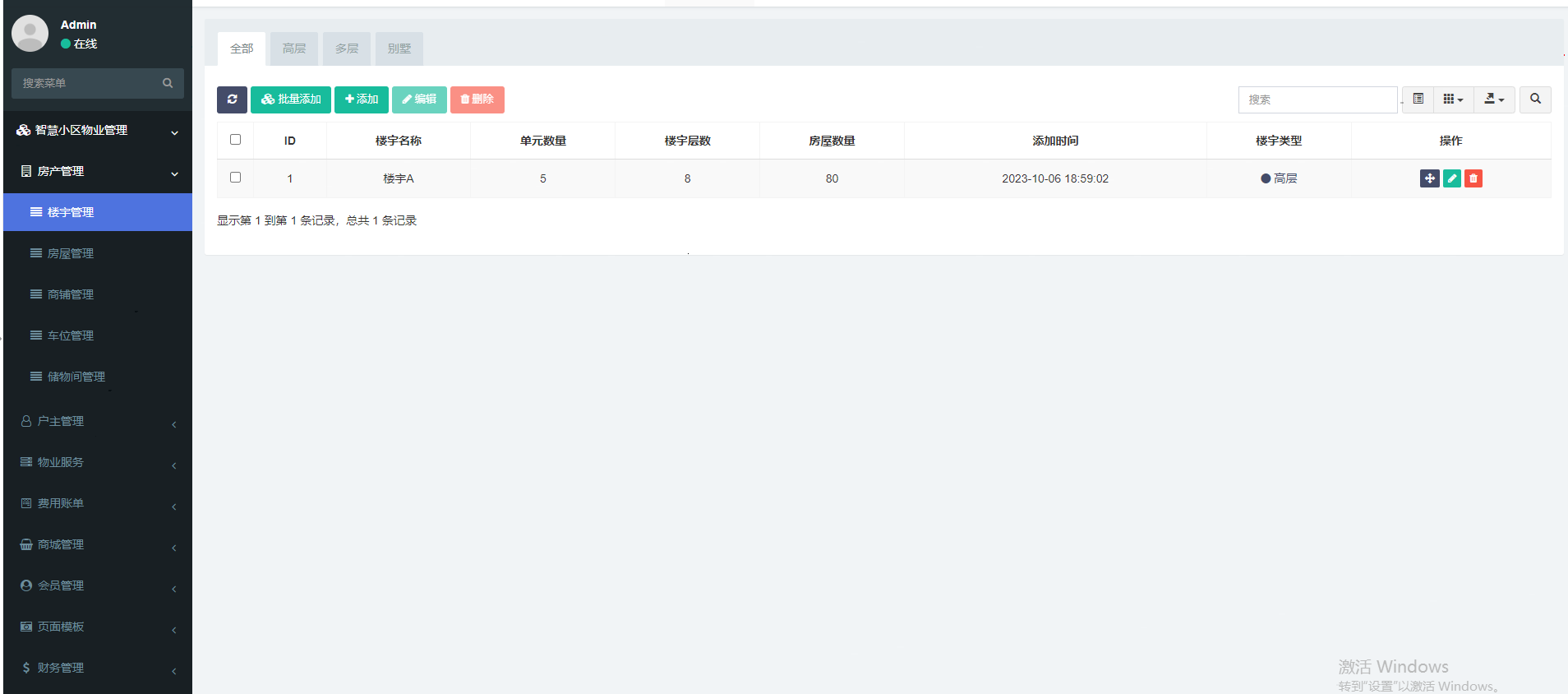Screen dimensions: 1568x694
Task: Click the magnifier icon in sidebar search
Action: (168, 83)
